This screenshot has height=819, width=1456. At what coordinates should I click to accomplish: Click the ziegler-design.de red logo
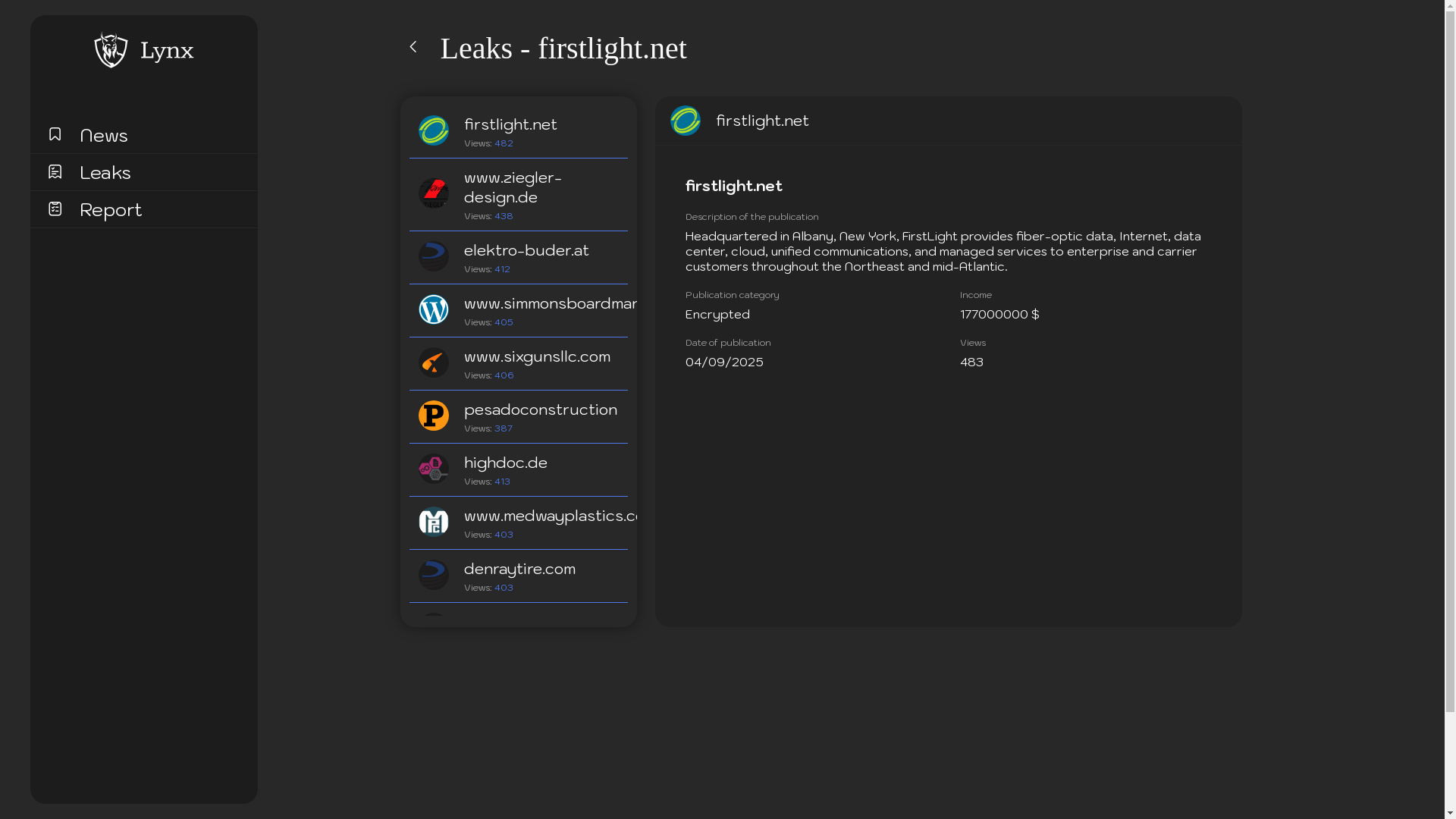(434, 193)
